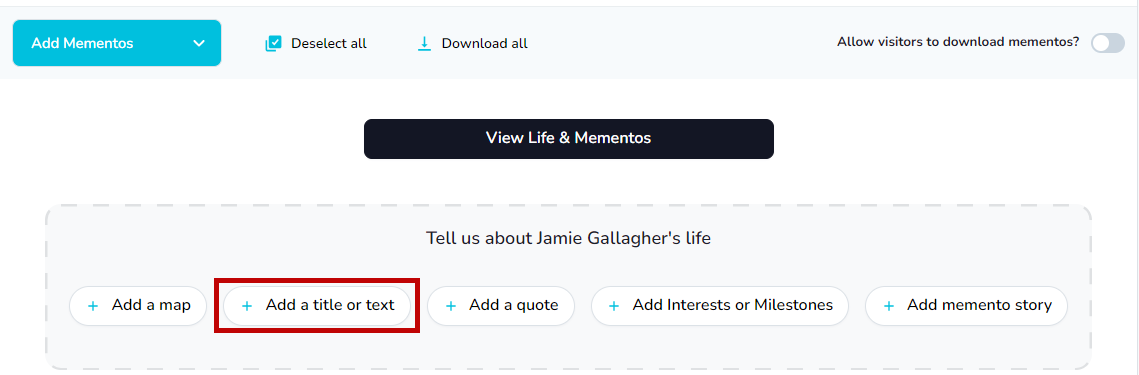Select Add Interests or Milestones

[x=720, y=306]
